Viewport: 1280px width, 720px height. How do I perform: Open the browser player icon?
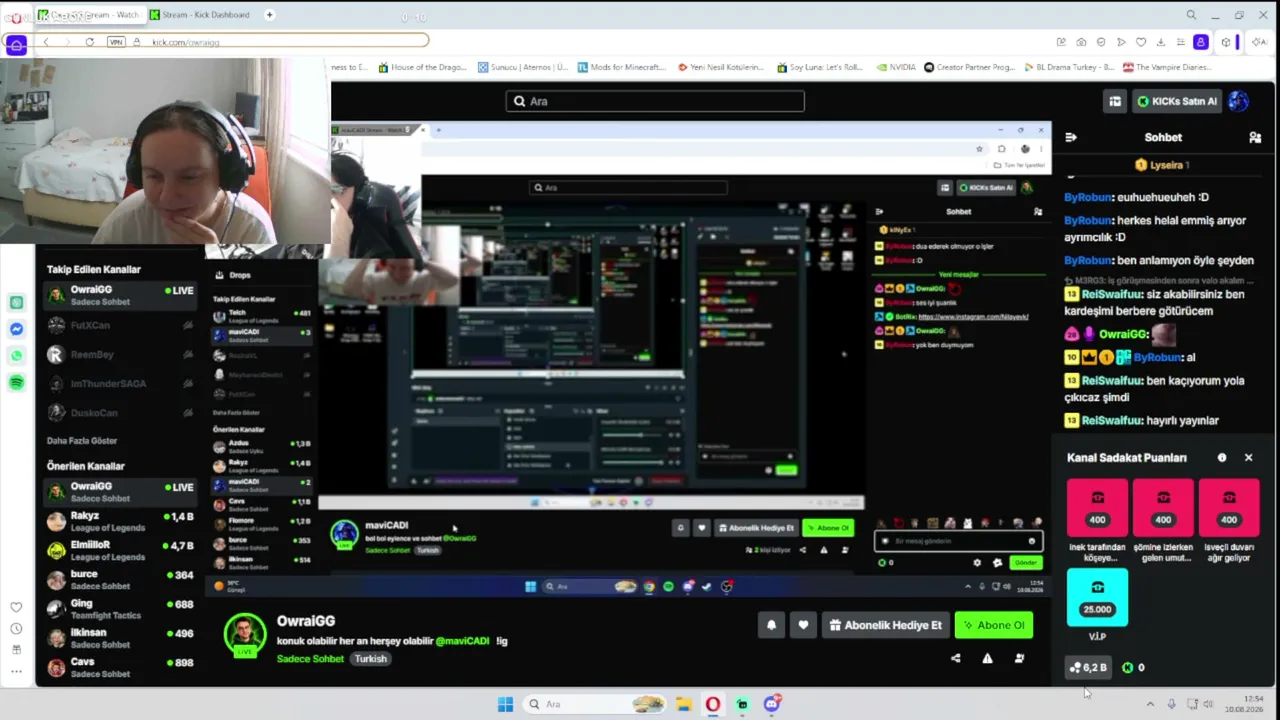[1121, 42]
